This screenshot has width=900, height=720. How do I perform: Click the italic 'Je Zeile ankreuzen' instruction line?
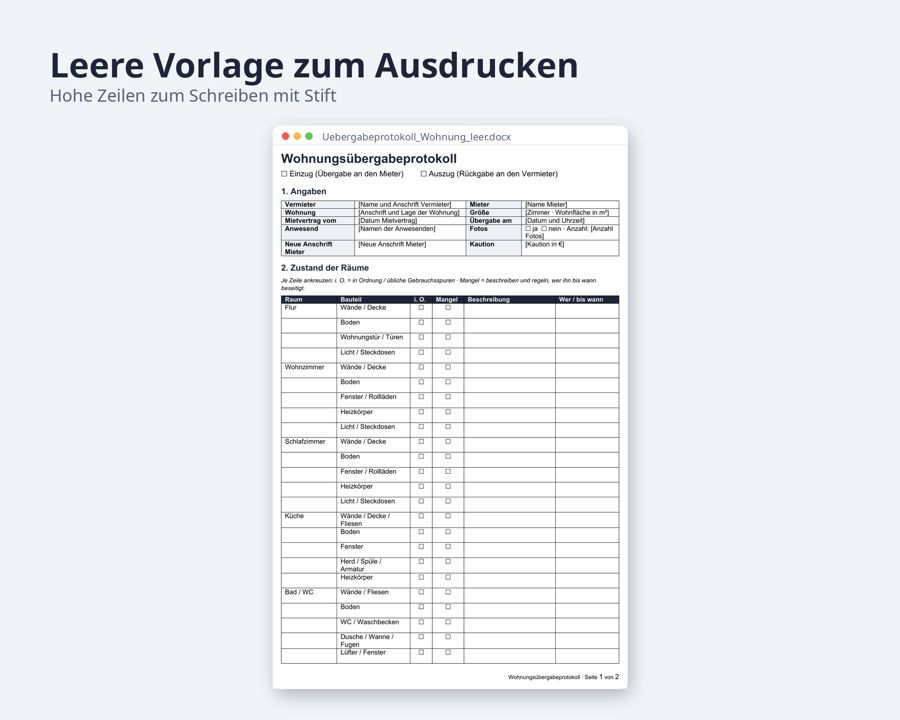(439, 284)
